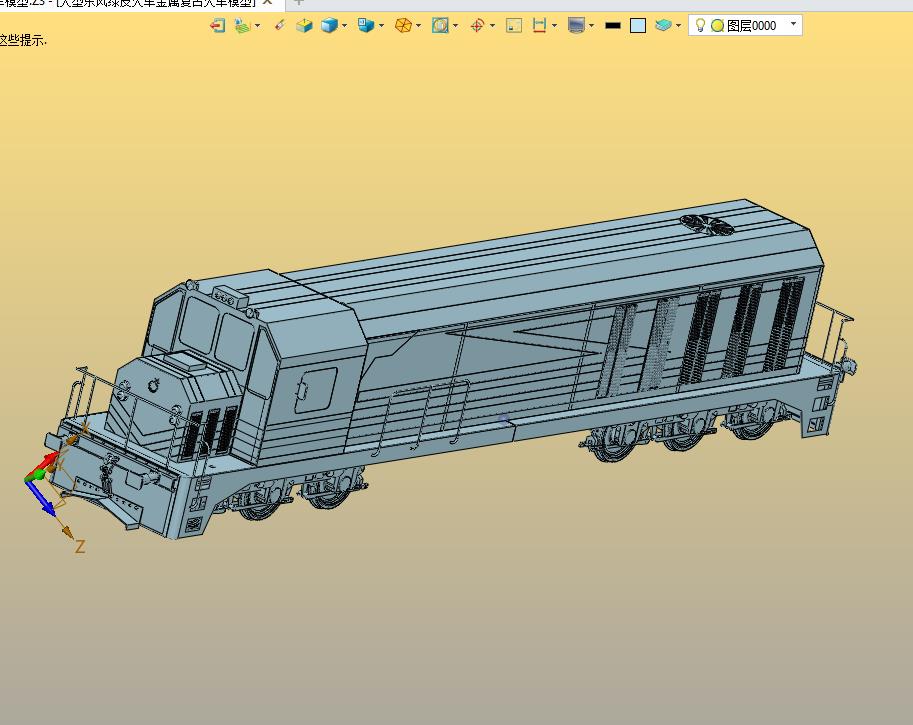Close the current model document tab
Screen dimensions: 913x725
[267, 2]
